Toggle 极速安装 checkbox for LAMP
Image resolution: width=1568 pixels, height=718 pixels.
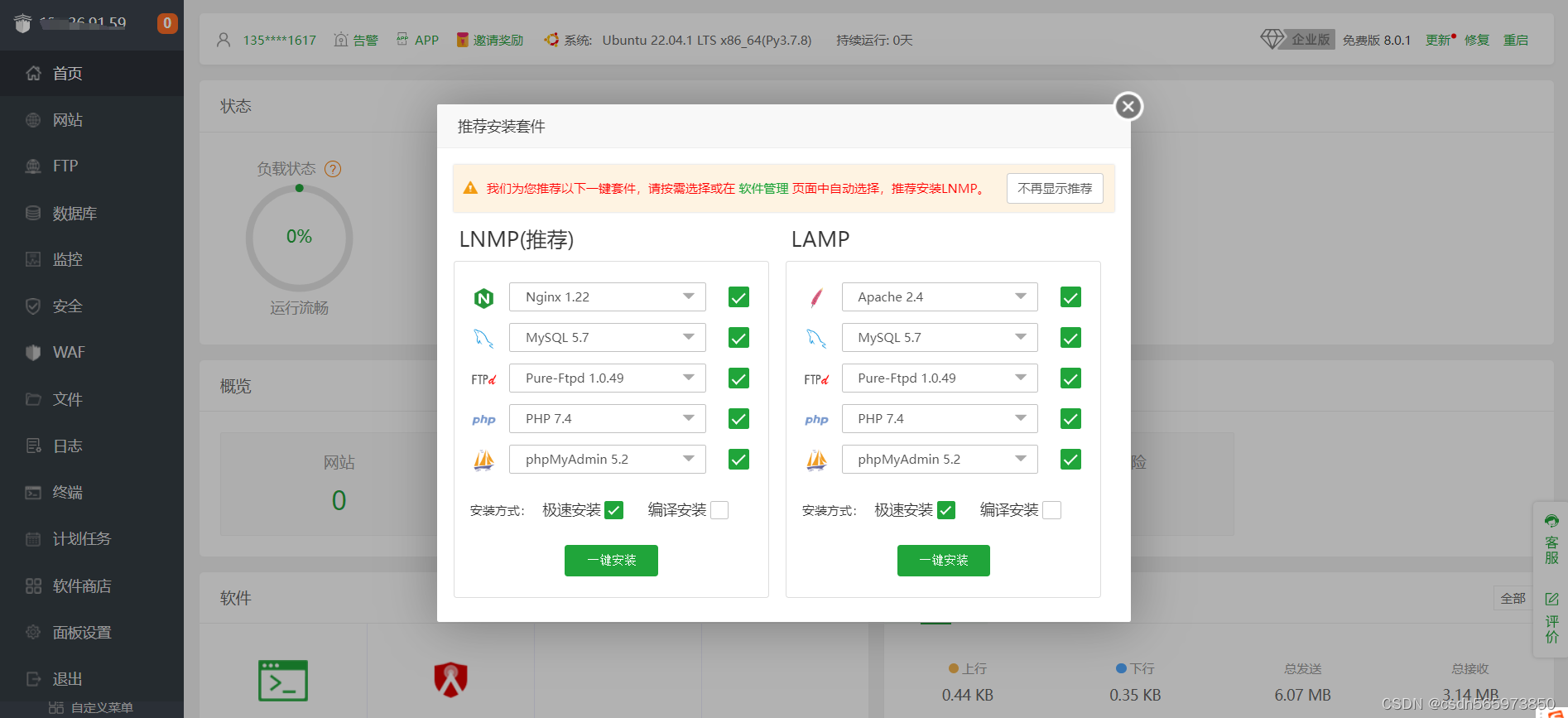pyautogui.click(x=946, y=510)
